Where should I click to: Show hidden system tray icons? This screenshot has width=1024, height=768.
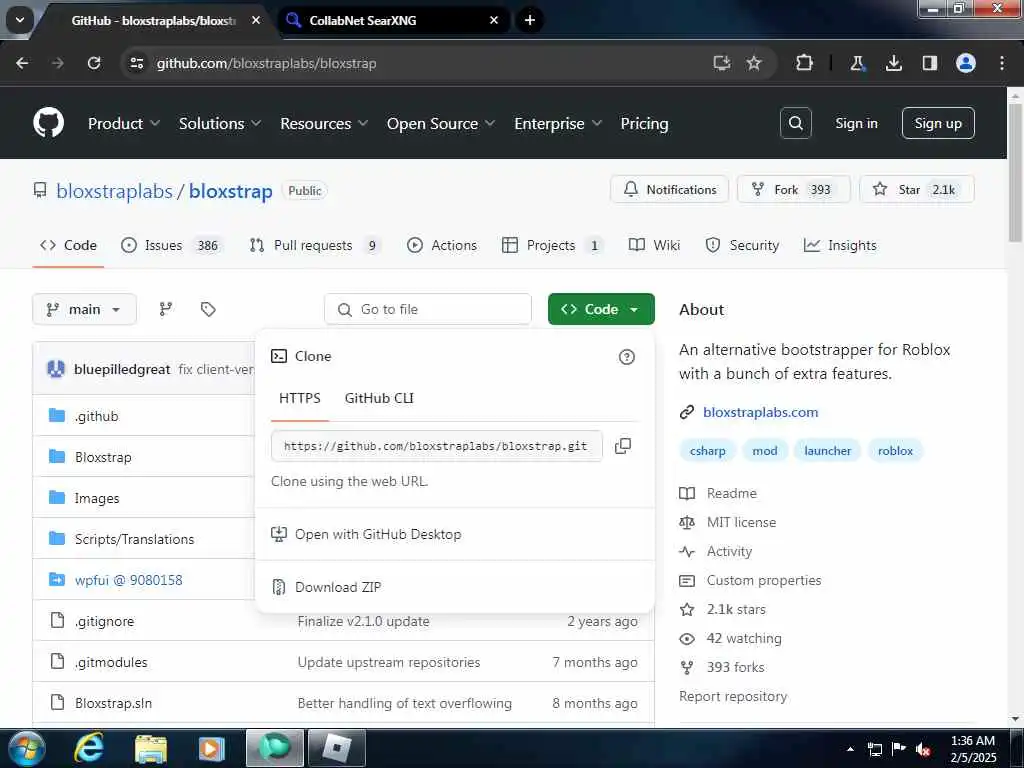coord(850,749)
